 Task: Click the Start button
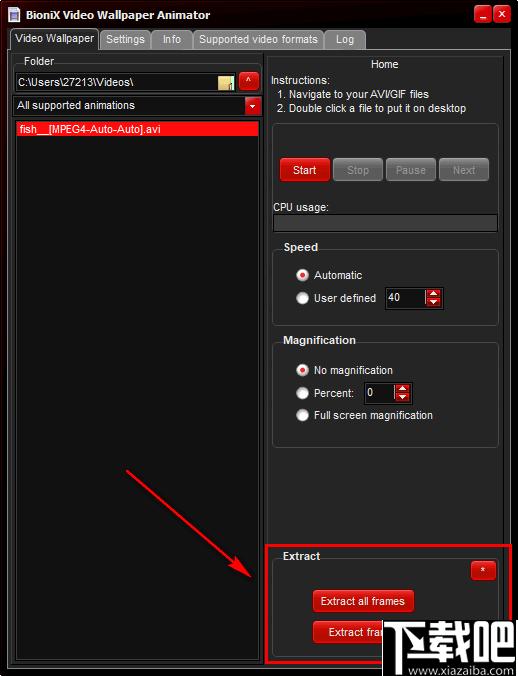coord(305,170)
